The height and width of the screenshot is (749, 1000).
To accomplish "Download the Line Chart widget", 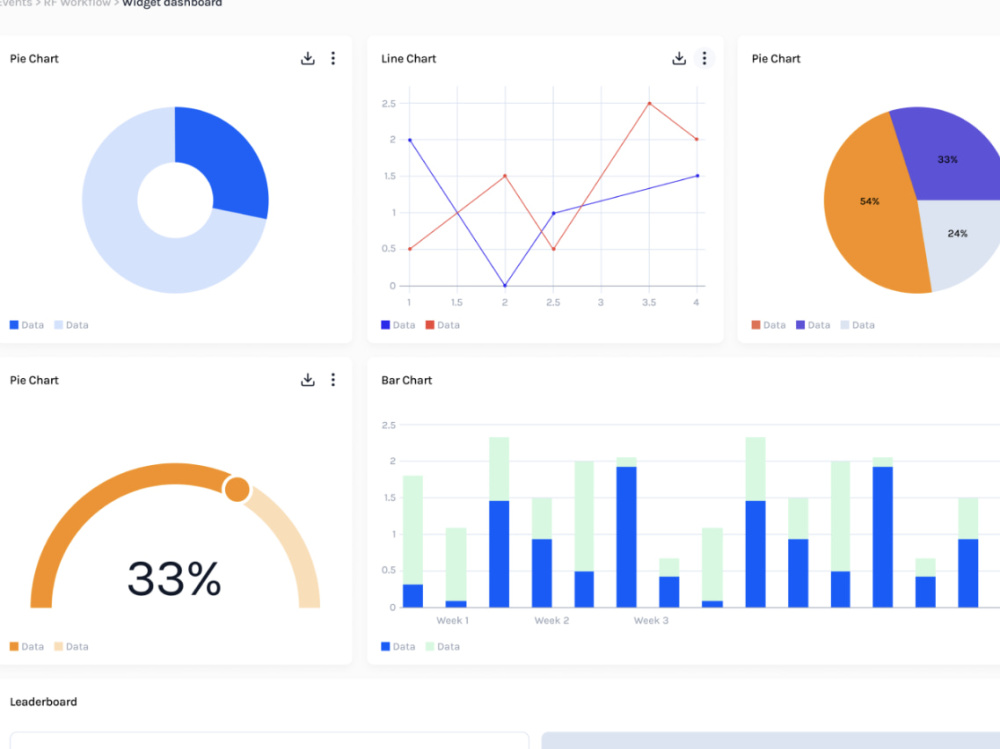I will pyautogui.click(x=679, y=59).
